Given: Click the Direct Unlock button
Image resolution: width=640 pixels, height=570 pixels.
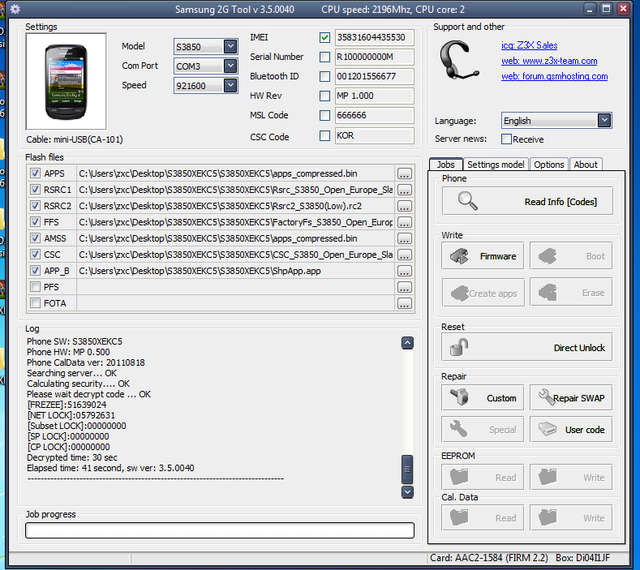Looking at the screenshot, I should coord(527,347).
